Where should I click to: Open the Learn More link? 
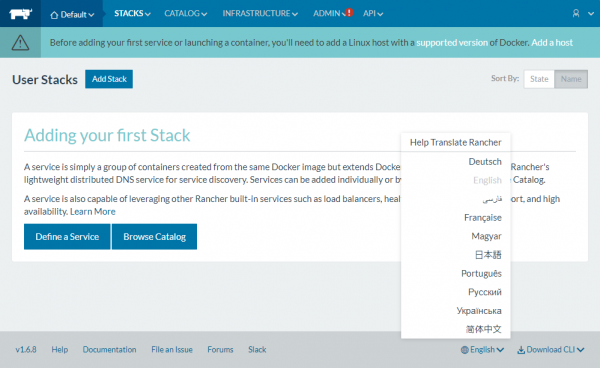point(93,212)
